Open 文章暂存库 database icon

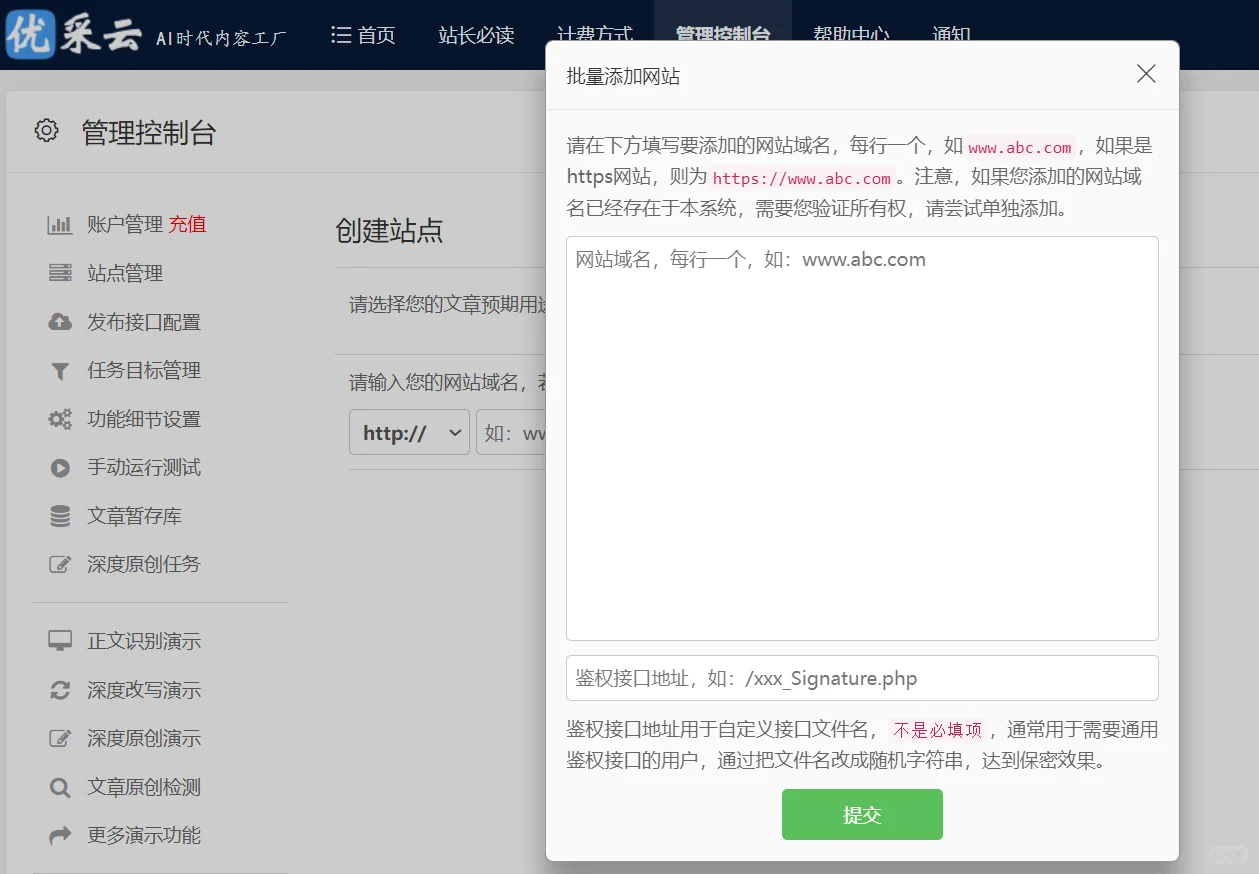(x=59, y=516)
